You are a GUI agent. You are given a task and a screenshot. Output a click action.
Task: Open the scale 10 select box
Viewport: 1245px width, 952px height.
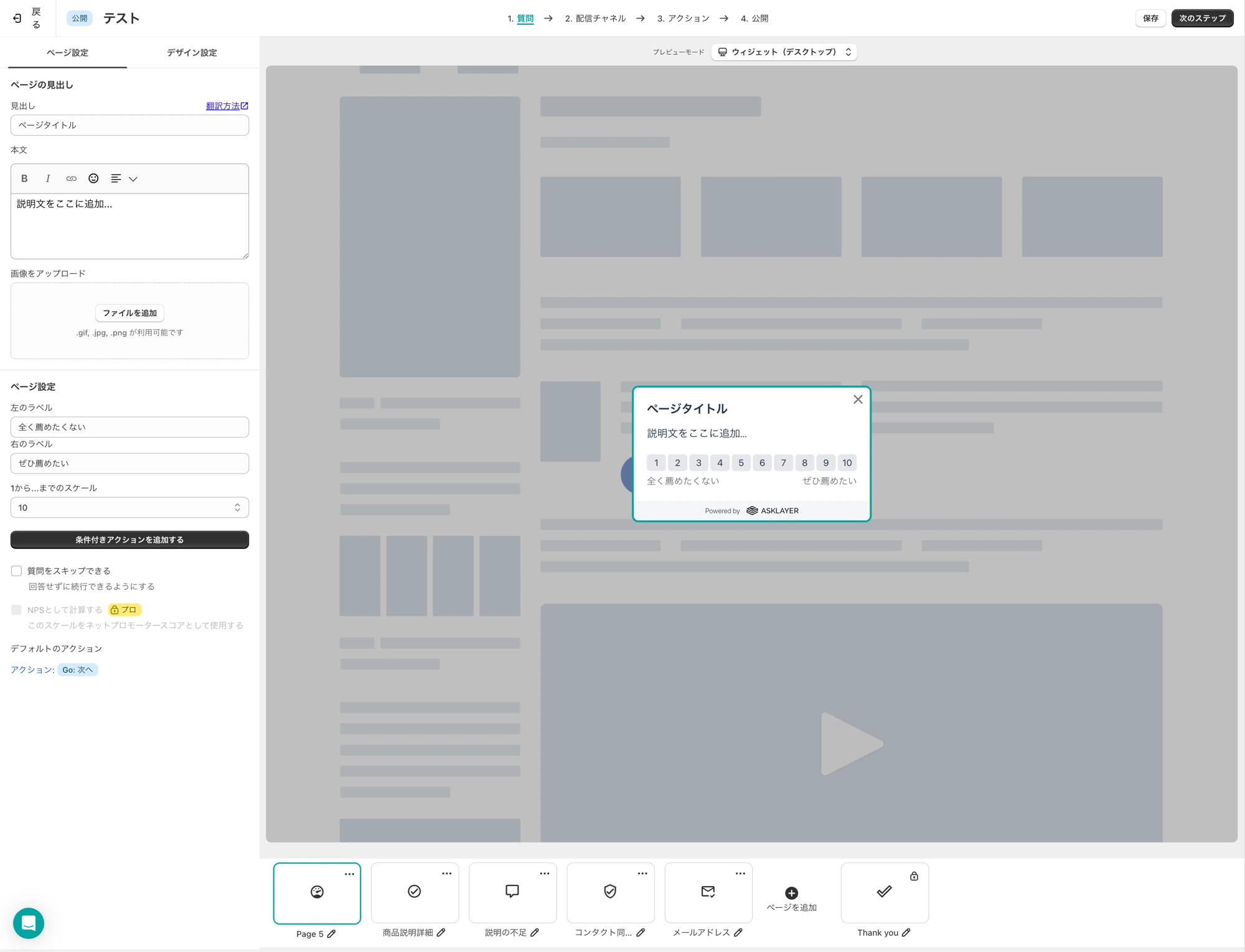[x=129, y=508]
